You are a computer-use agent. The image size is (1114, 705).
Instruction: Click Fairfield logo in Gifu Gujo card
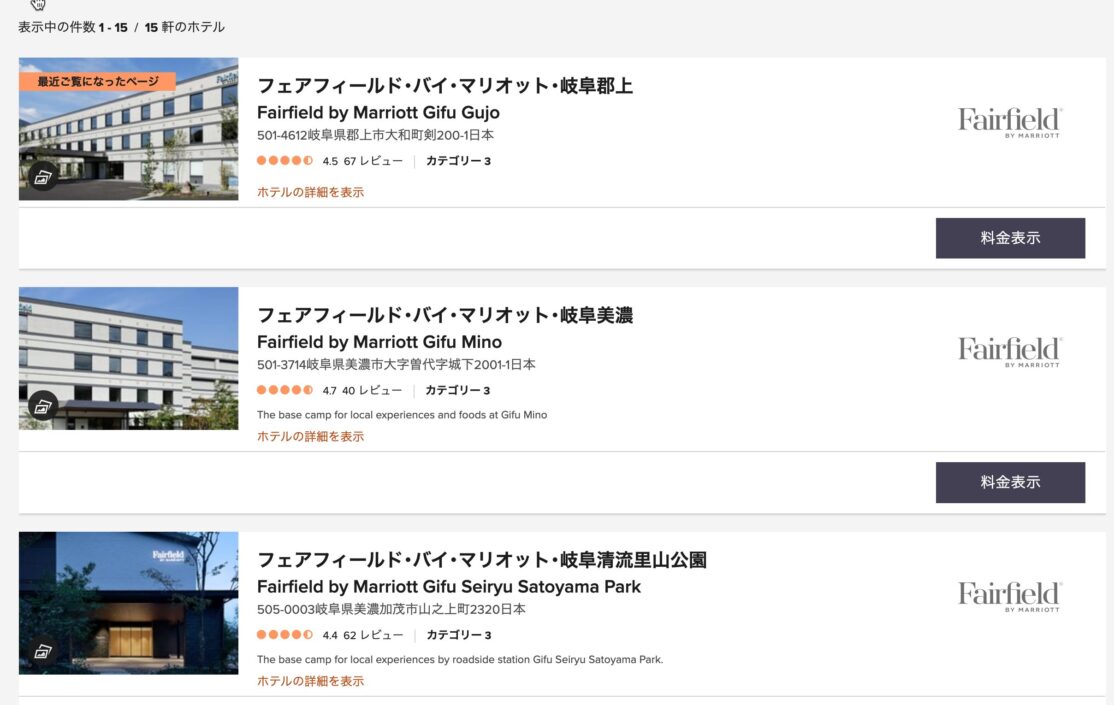click(x=1010, y=122)
